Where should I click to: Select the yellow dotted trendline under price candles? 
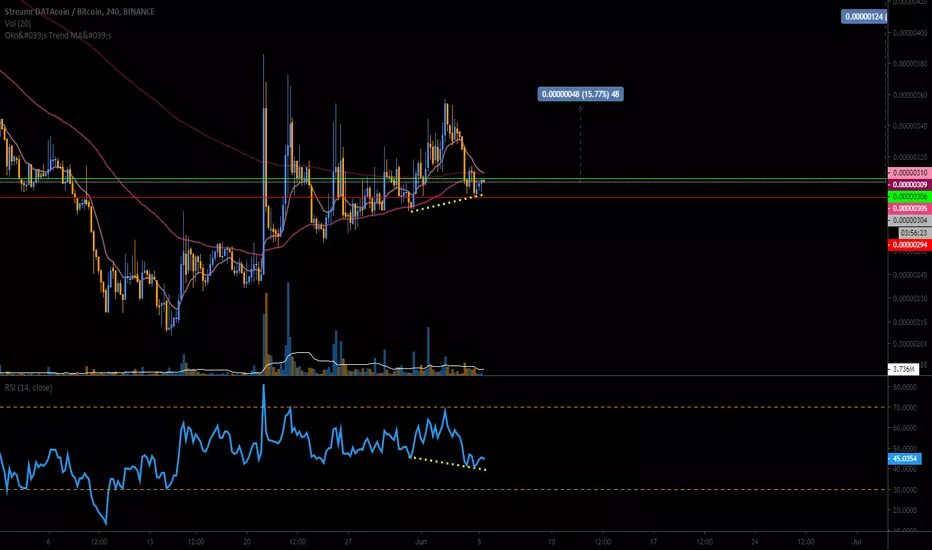[447, 203]
